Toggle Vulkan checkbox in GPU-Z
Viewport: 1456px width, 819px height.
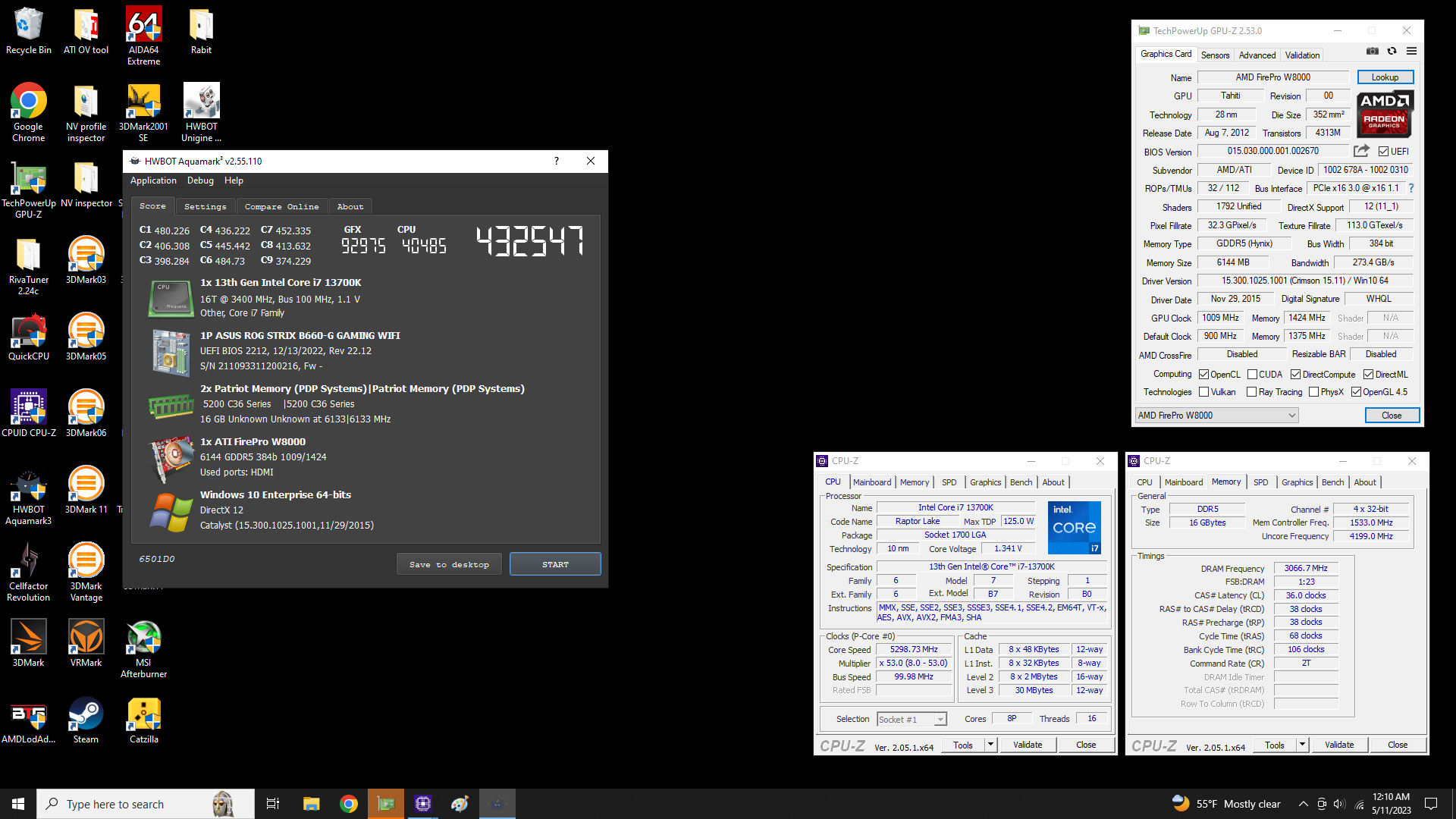(1203, 392)
